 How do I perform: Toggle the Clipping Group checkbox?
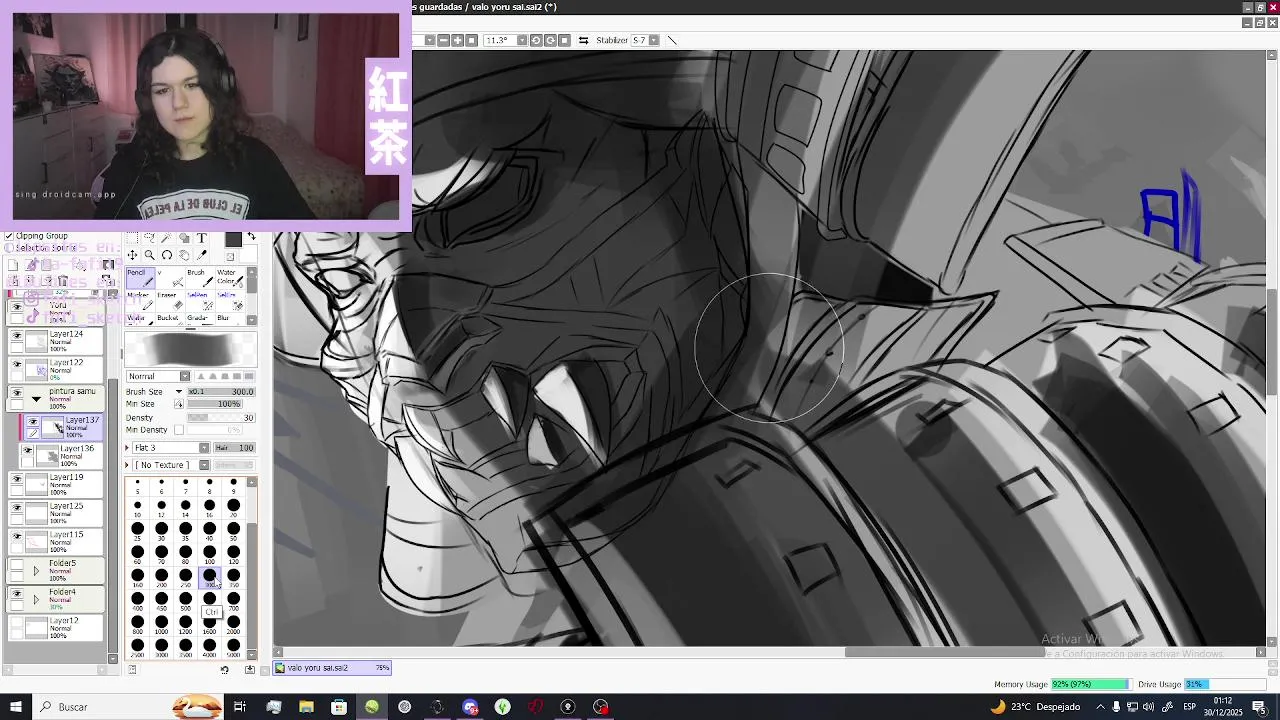(9, 236)
